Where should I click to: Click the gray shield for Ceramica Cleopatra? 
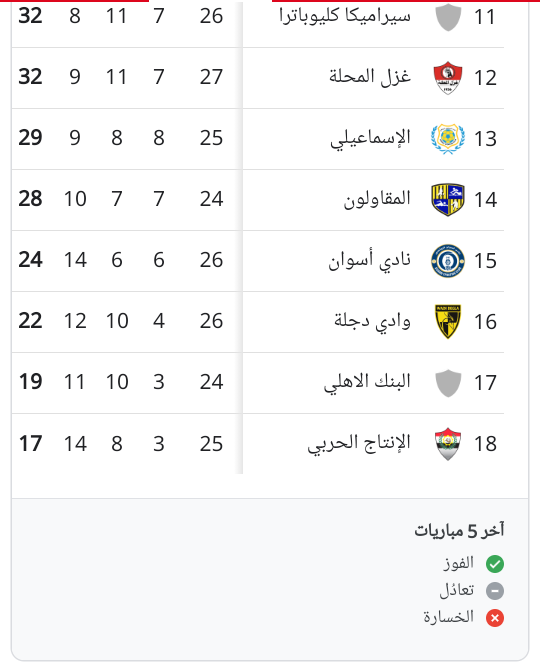coord(448,17)
